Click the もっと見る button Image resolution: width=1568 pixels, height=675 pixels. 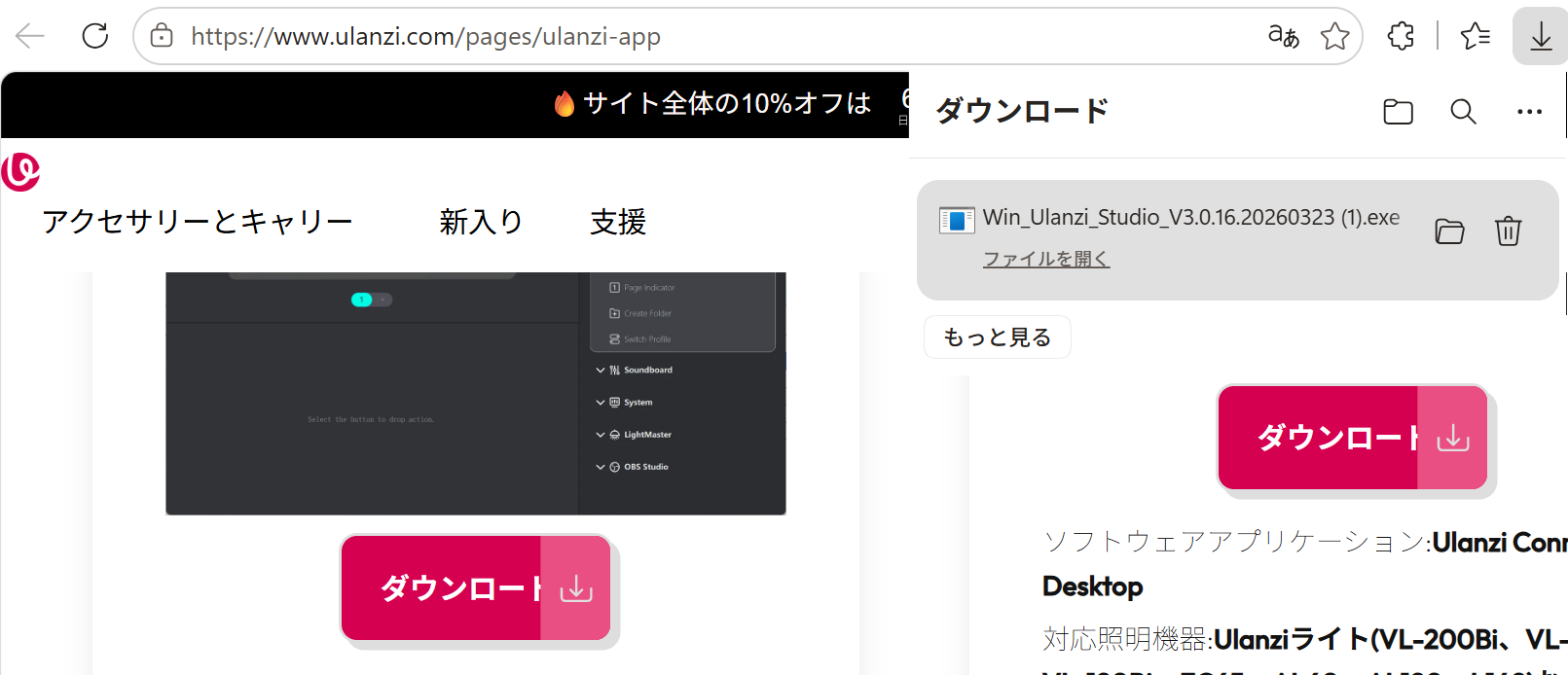[998, 337]
